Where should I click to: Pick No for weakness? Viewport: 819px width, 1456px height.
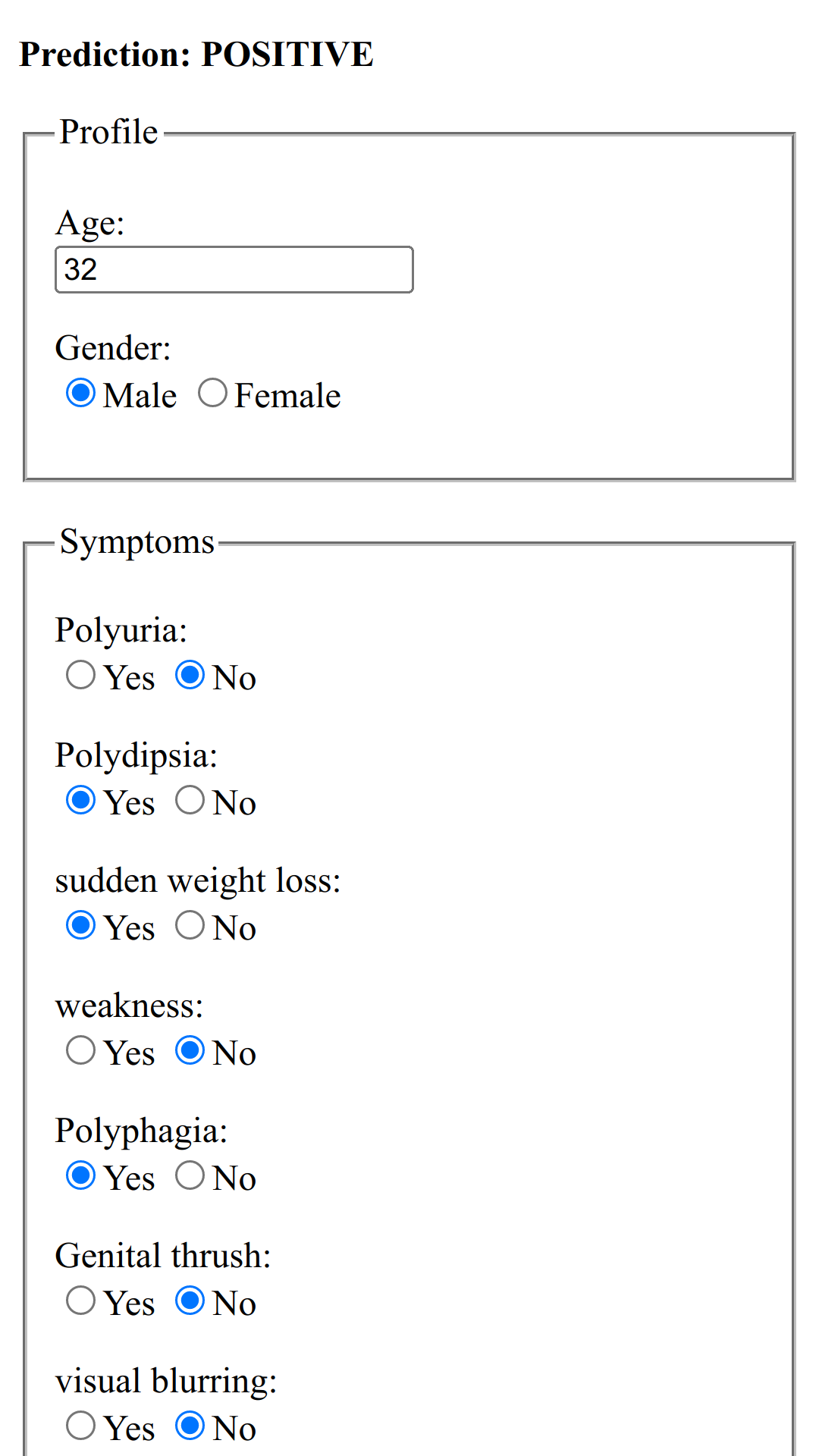[x=190, y=1050]
